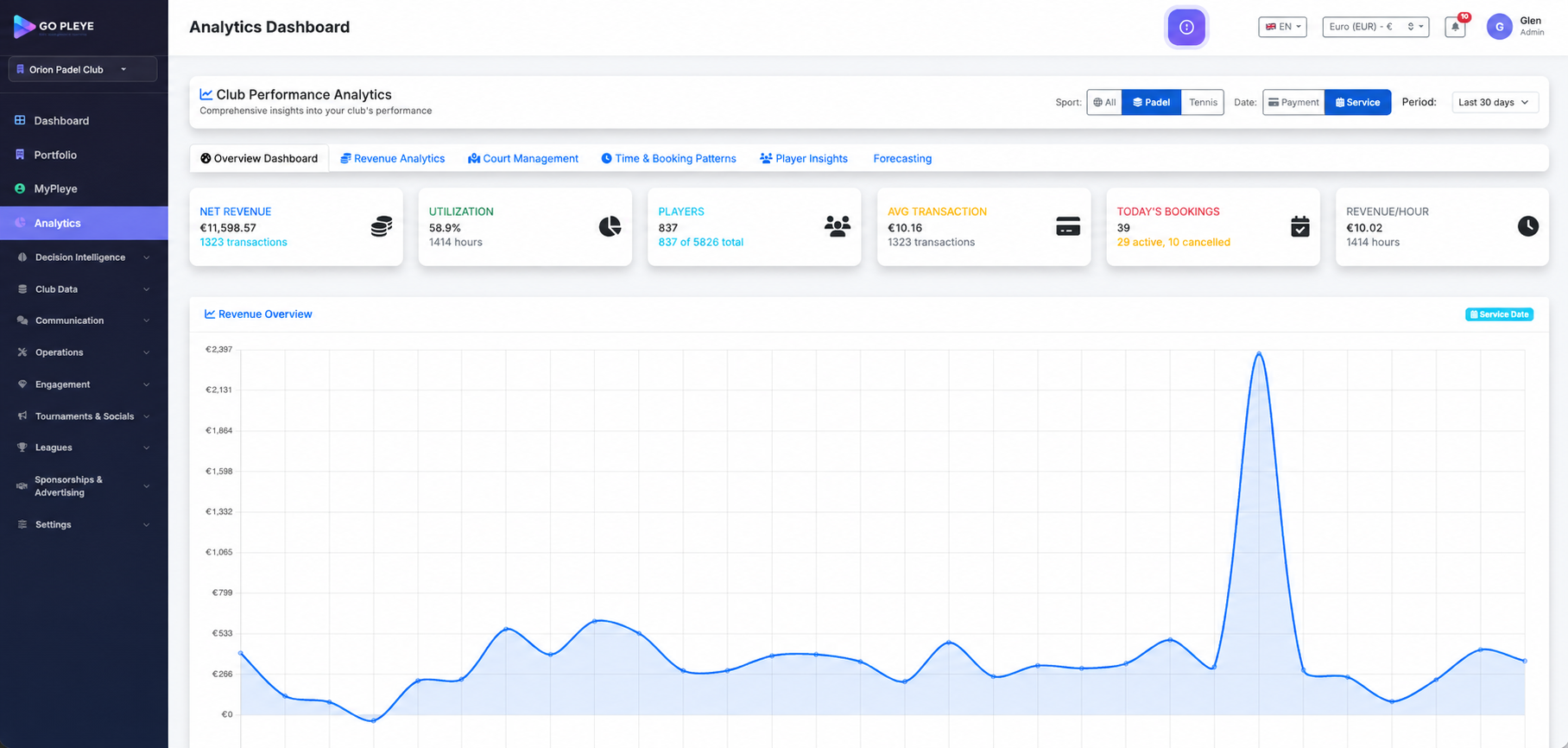Expand the Settings sidebar section

click(84, 524)
